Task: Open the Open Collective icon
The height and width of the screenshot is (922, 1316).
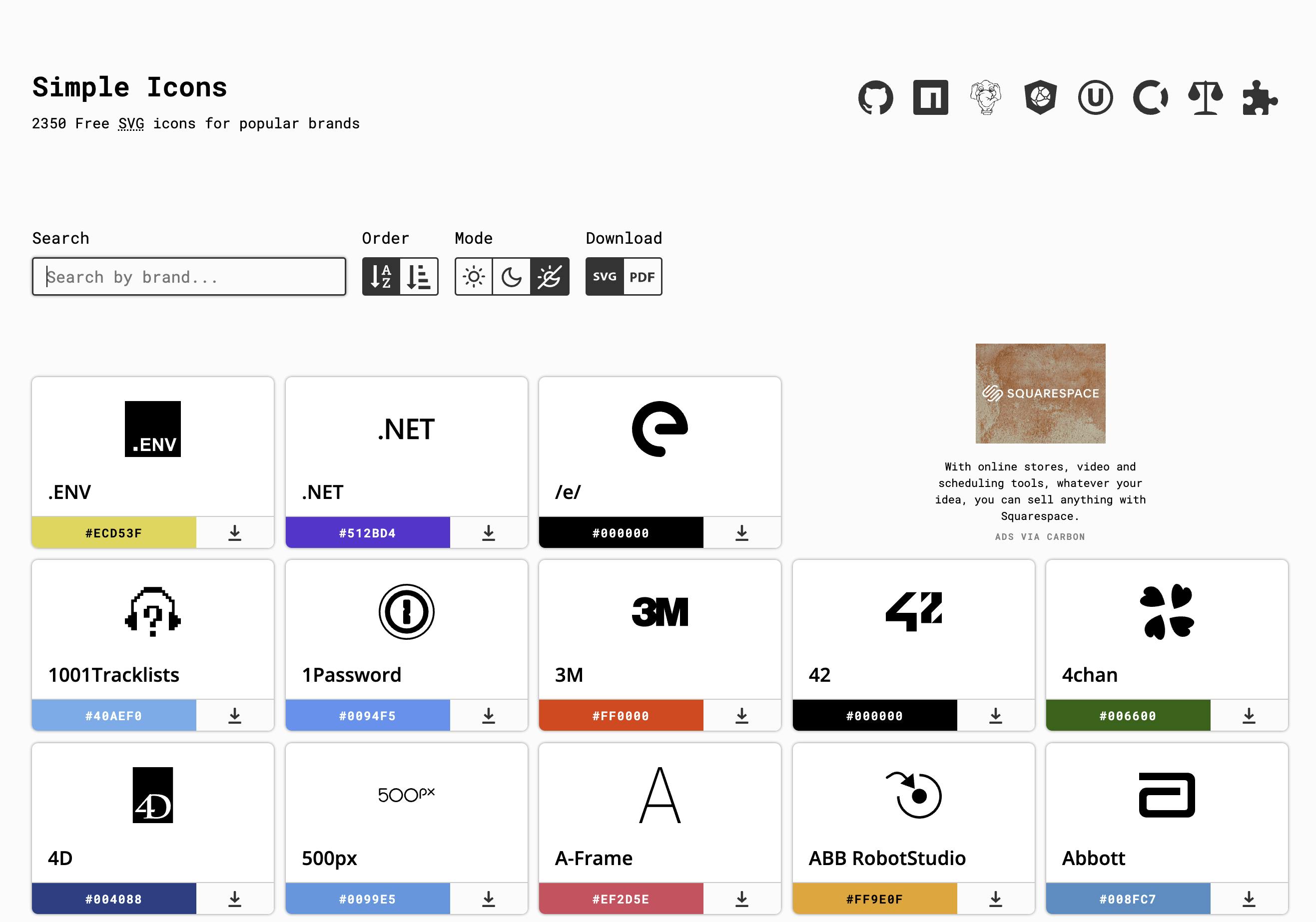Action: point(1150,97)
